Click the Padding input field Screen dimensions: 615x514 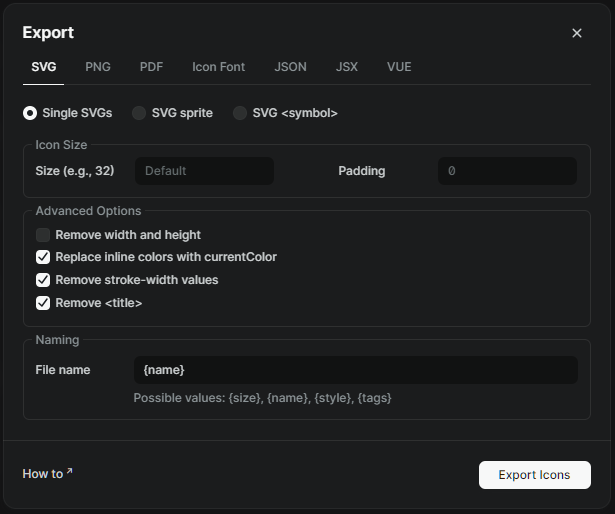pos(507,171)
